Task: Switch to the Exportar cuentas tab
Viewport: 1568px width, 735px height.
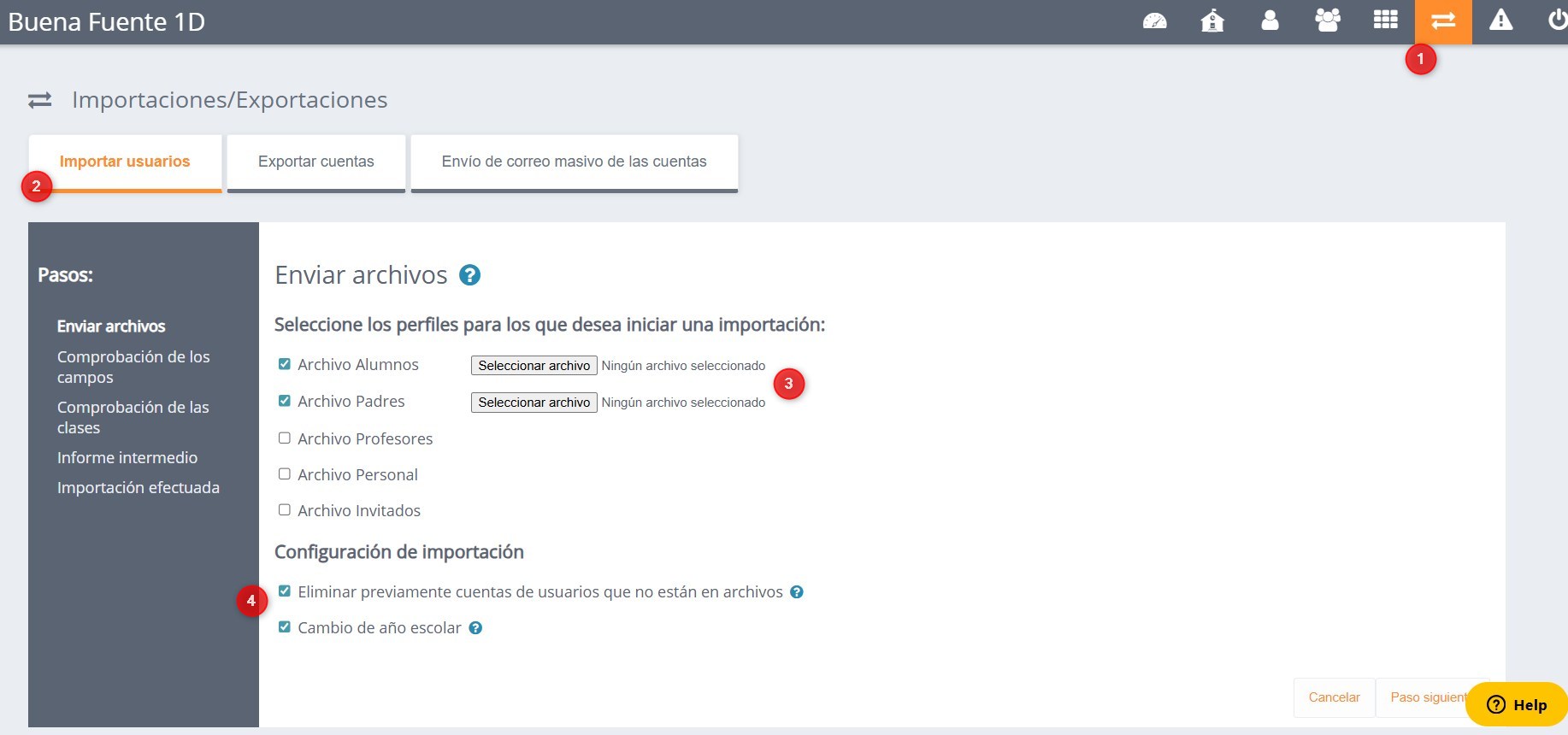Action: click(315, 162)
